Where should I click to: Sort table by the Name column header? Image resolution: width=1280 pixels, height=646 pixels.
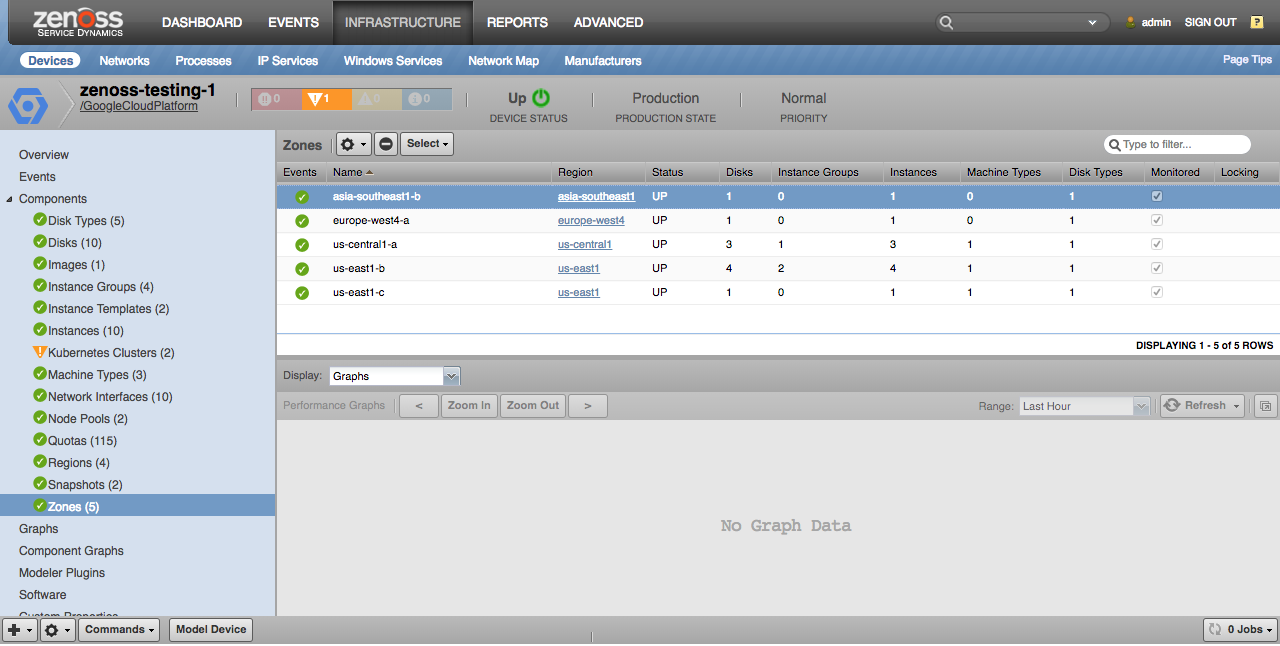point(440,172)
